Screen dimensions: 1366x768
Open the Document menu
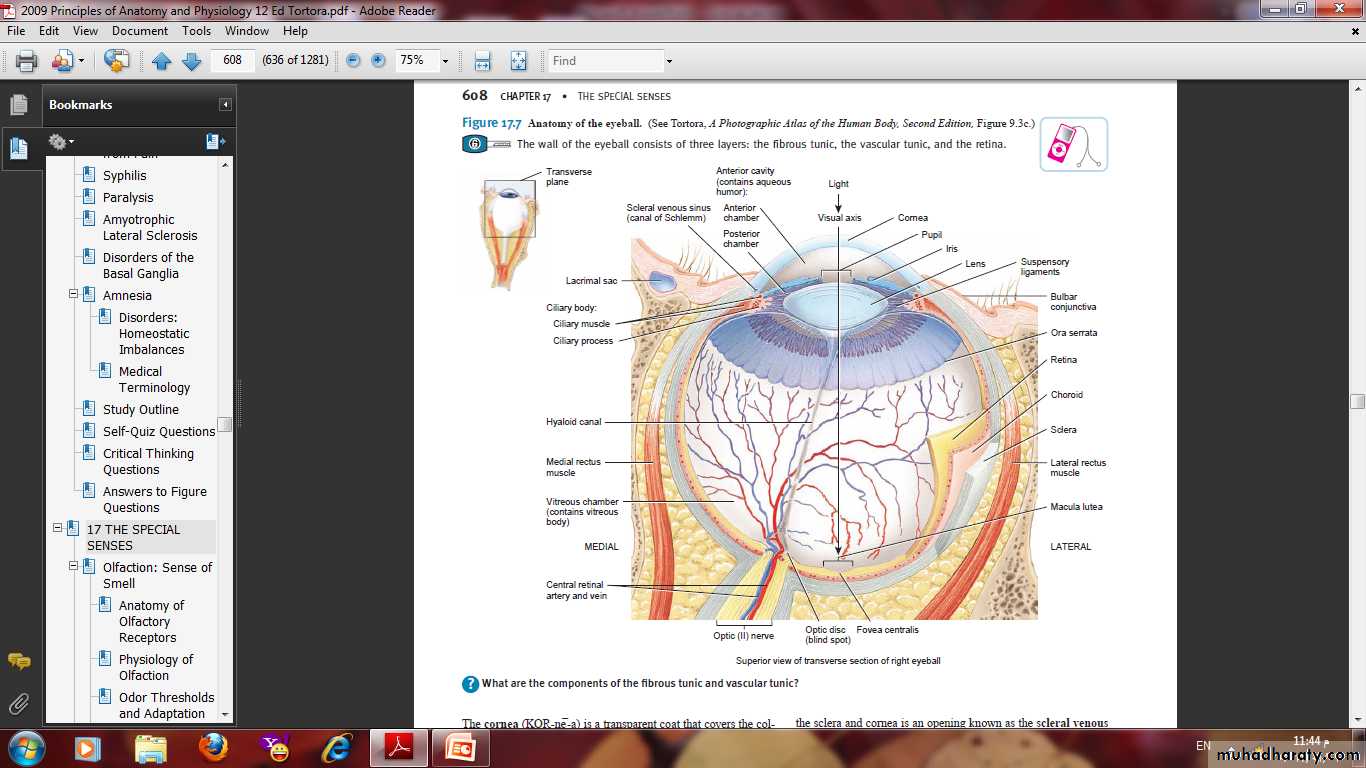point(140,31)
